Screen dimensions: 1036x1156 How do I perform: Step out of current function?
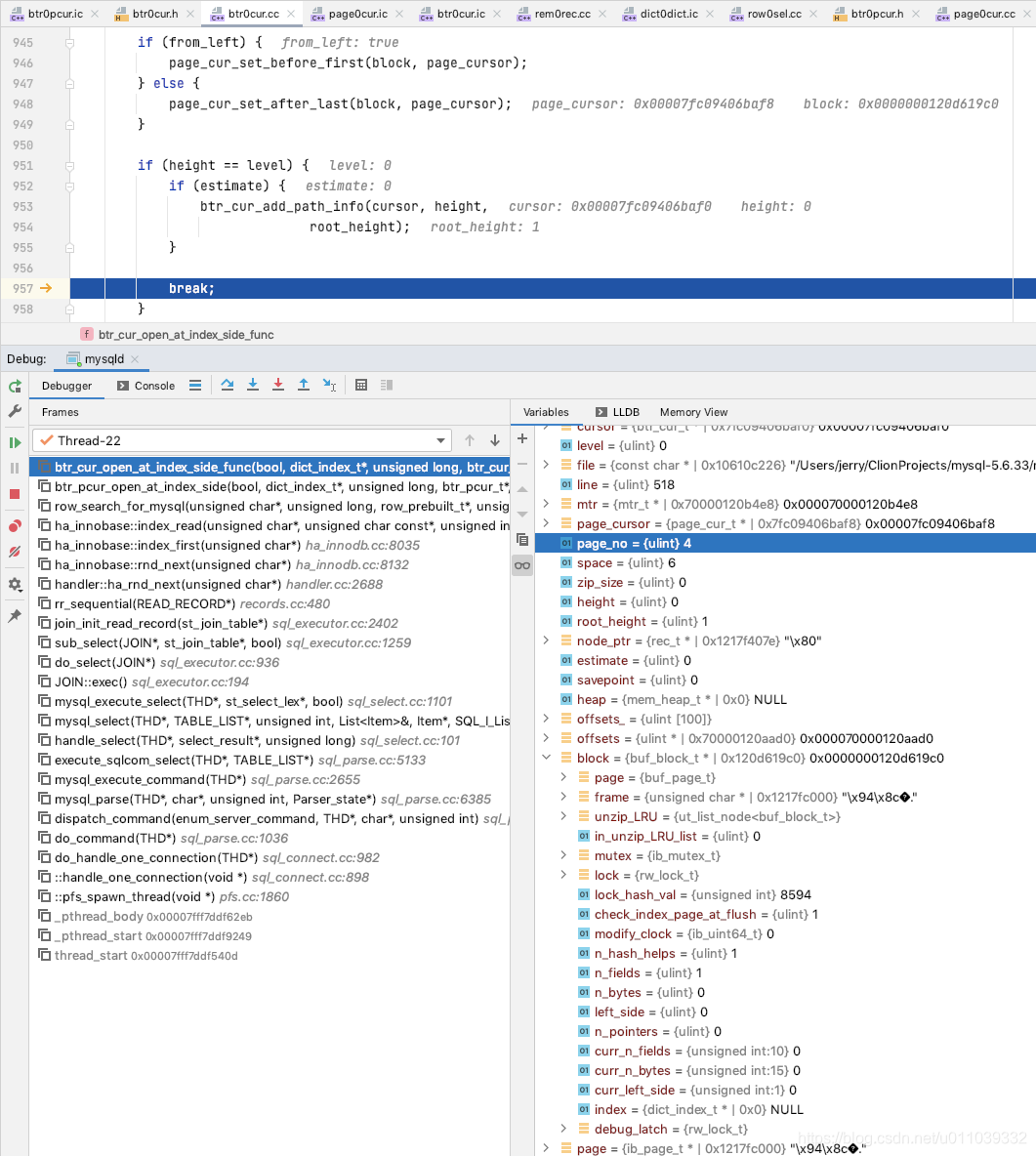[303, 385]
